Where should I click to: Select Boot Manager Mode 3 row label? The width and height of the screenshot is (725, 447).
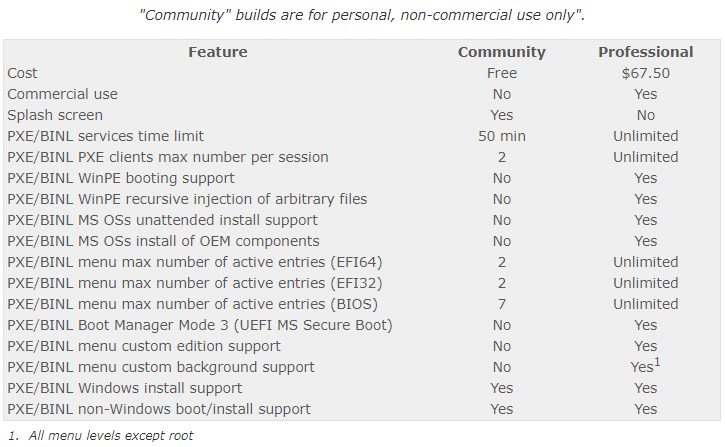[200, 325]
